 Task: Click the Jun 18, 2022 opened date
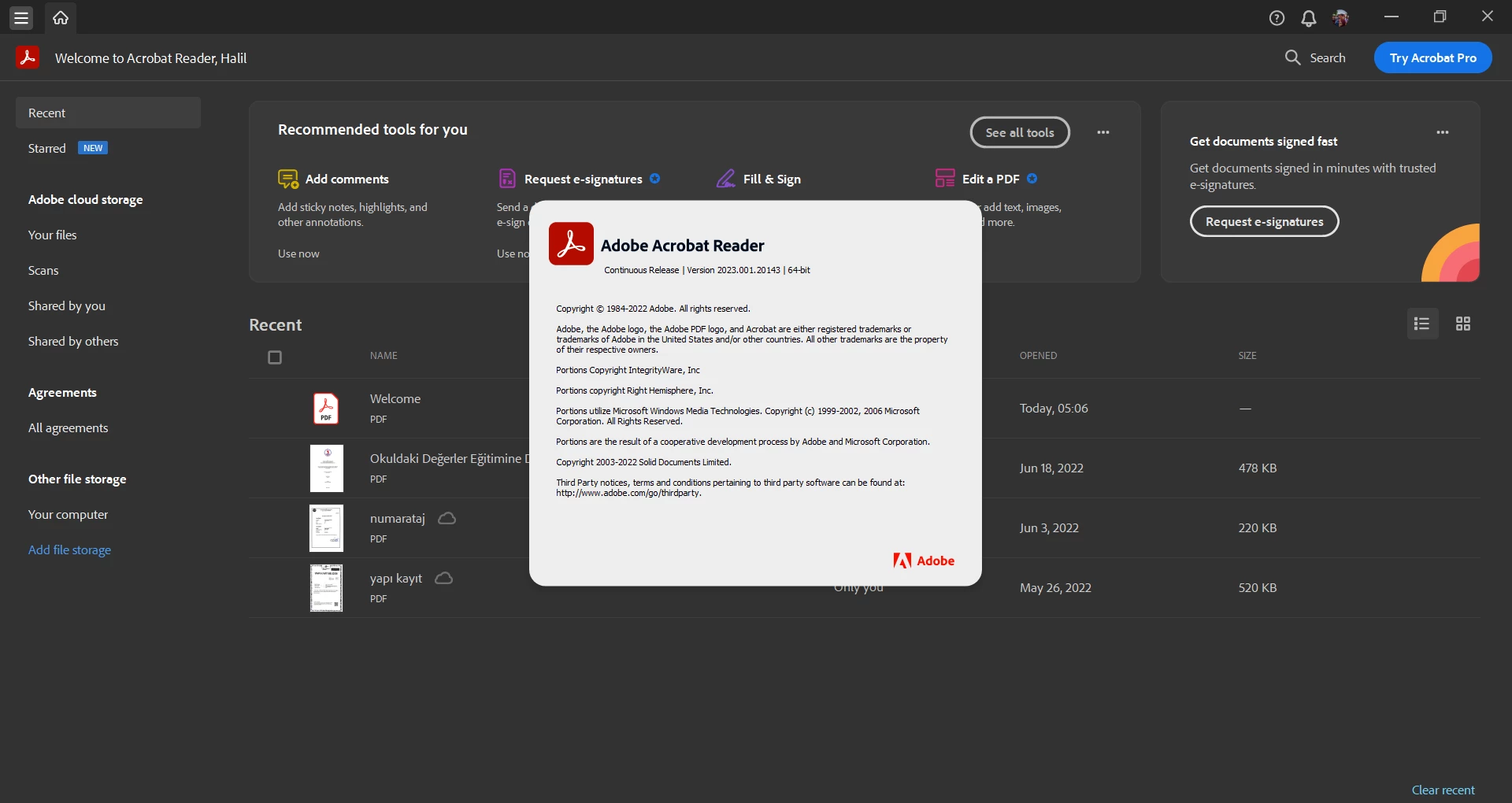(1051, 468)
